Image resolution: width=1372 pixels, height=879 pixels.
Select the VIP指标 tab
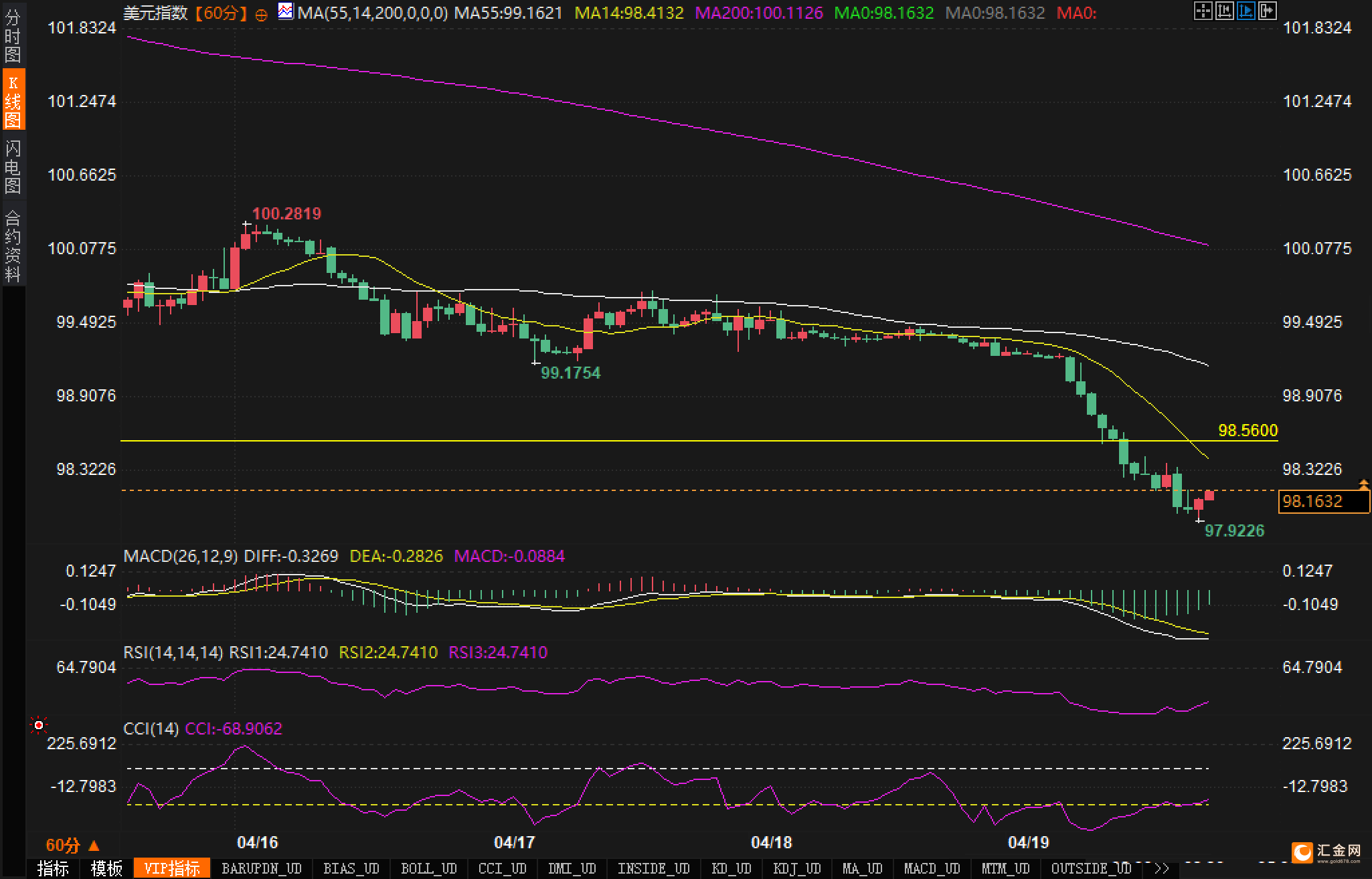172,868
